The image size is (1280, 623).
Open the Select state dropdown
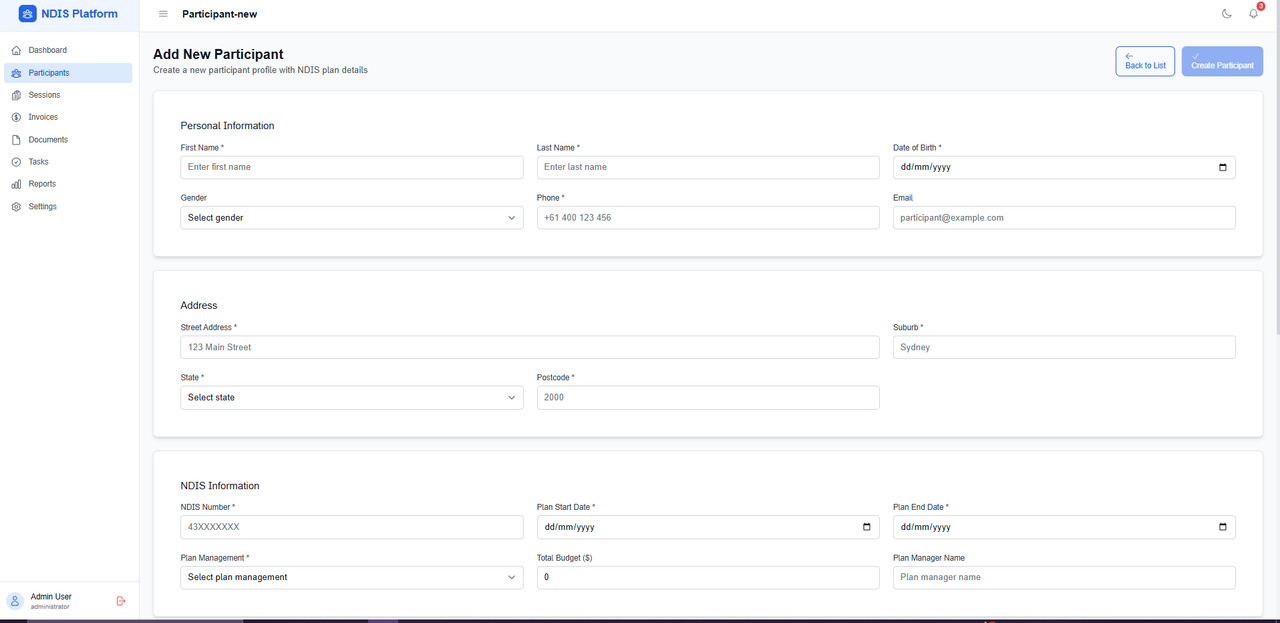pyautogui.click(x=352, y=397)
